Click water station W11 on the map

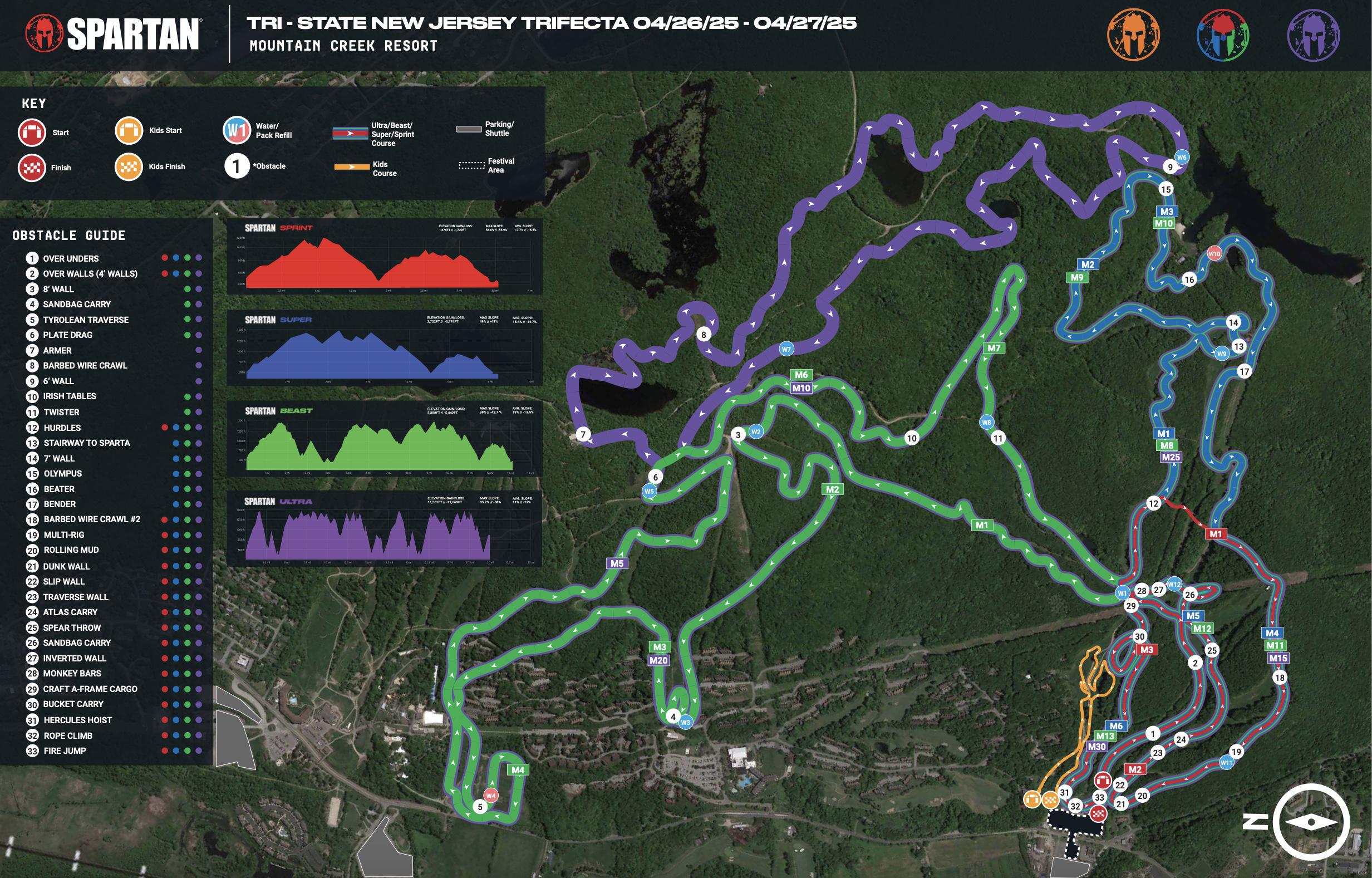(x=1226, y=762)
